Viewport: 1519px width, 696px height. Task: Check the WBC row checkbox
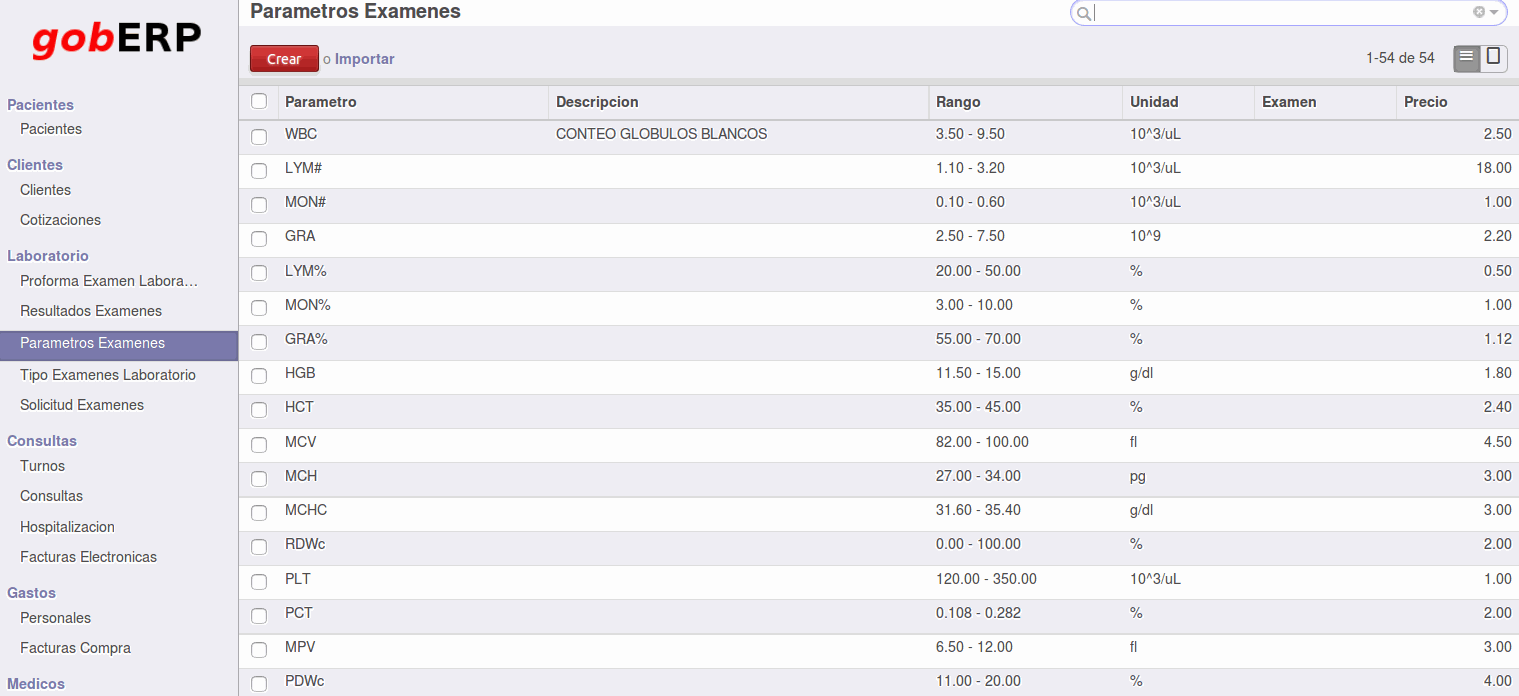(x=259, y=136)
